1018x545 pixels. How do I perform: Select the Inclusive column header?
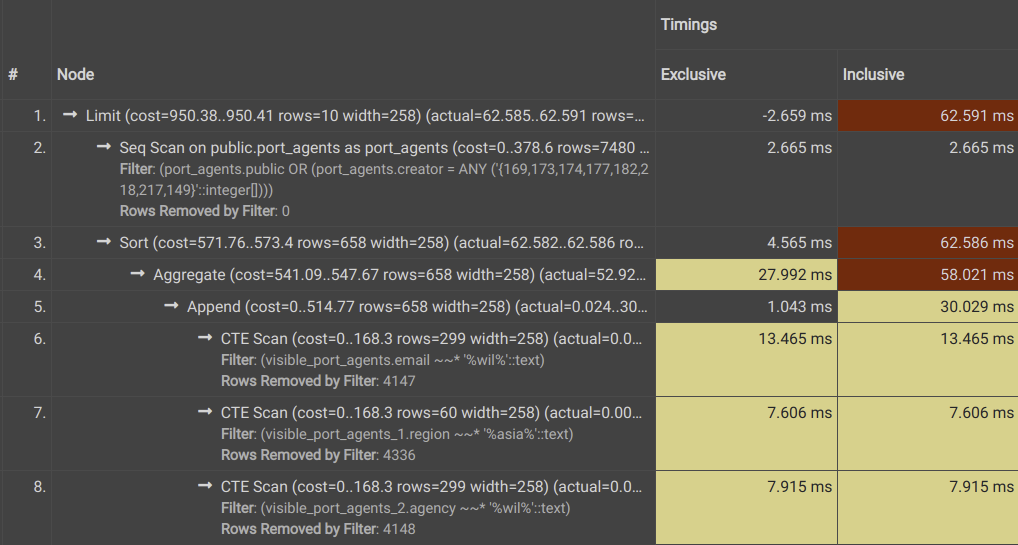pyautogui.click(x=873, y=75)
